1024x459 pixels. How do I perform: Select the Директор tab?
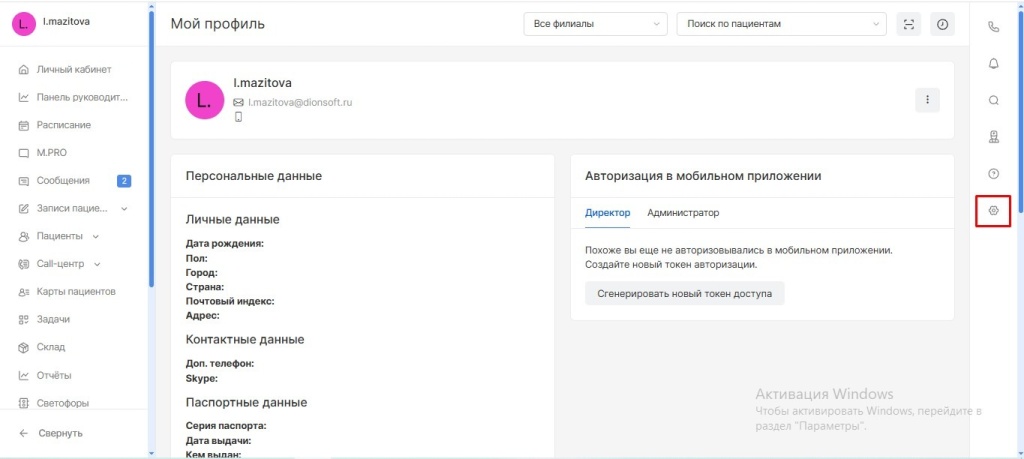(607, 213)
